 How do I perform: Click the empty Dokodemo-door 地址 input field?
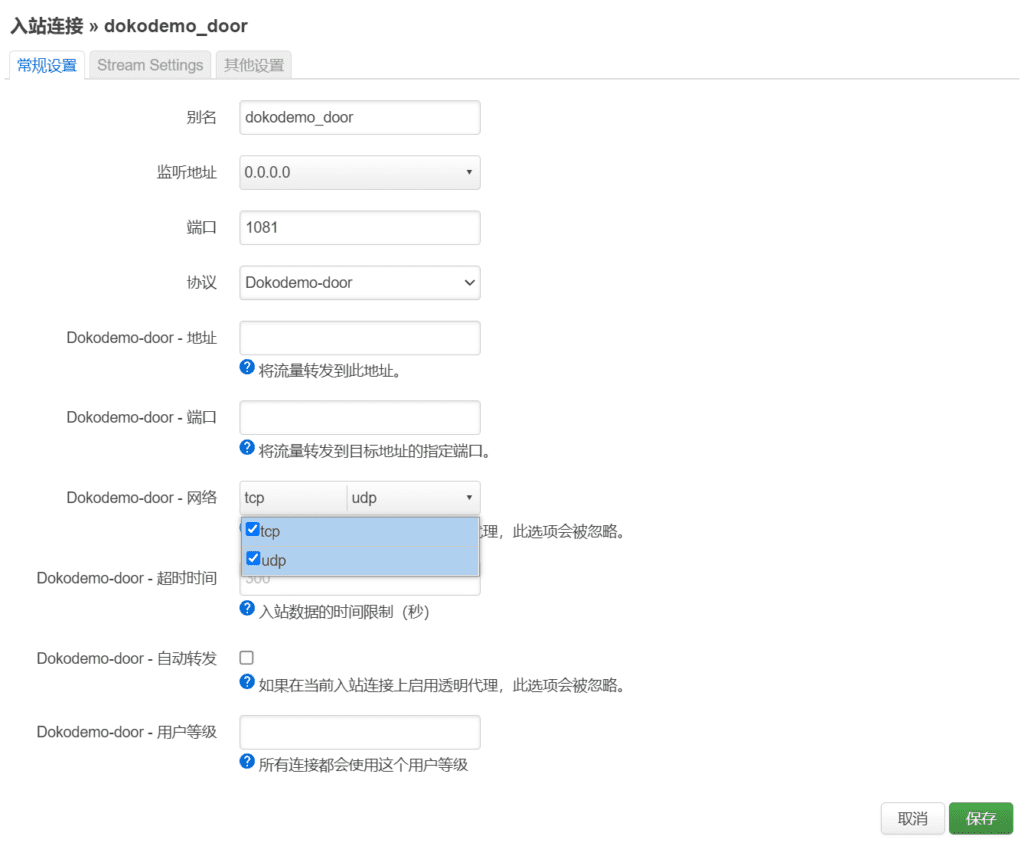coord(359,338)
